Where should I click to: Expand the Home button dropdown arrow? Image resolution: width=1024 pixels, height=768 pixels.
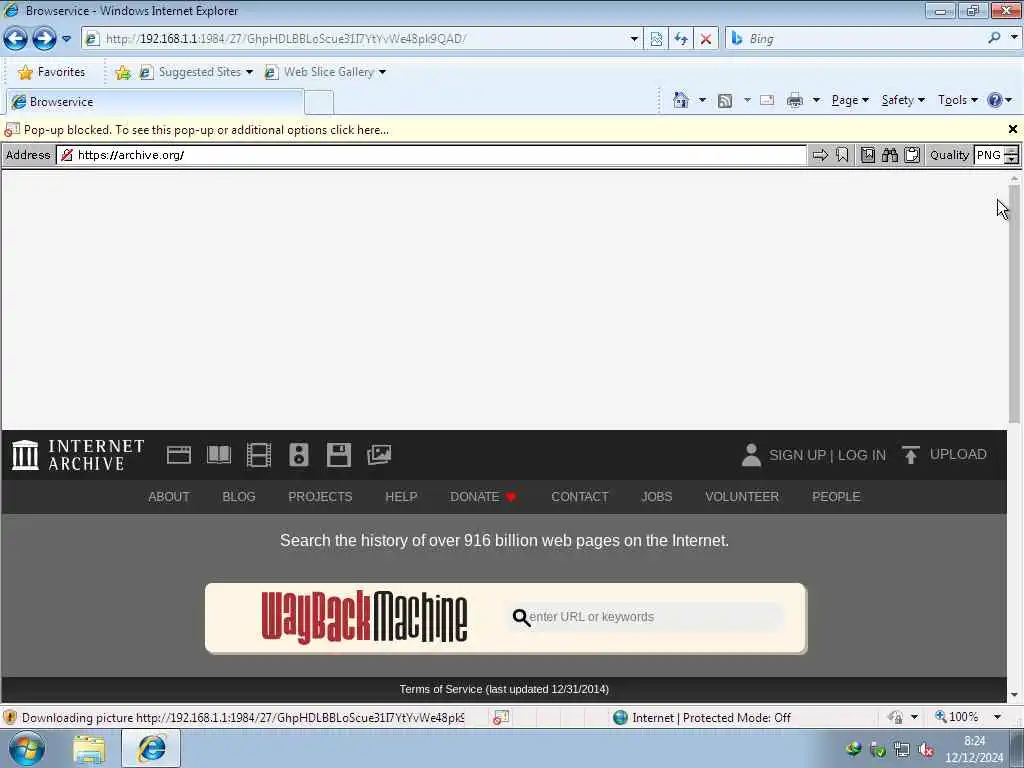point(702,100)
